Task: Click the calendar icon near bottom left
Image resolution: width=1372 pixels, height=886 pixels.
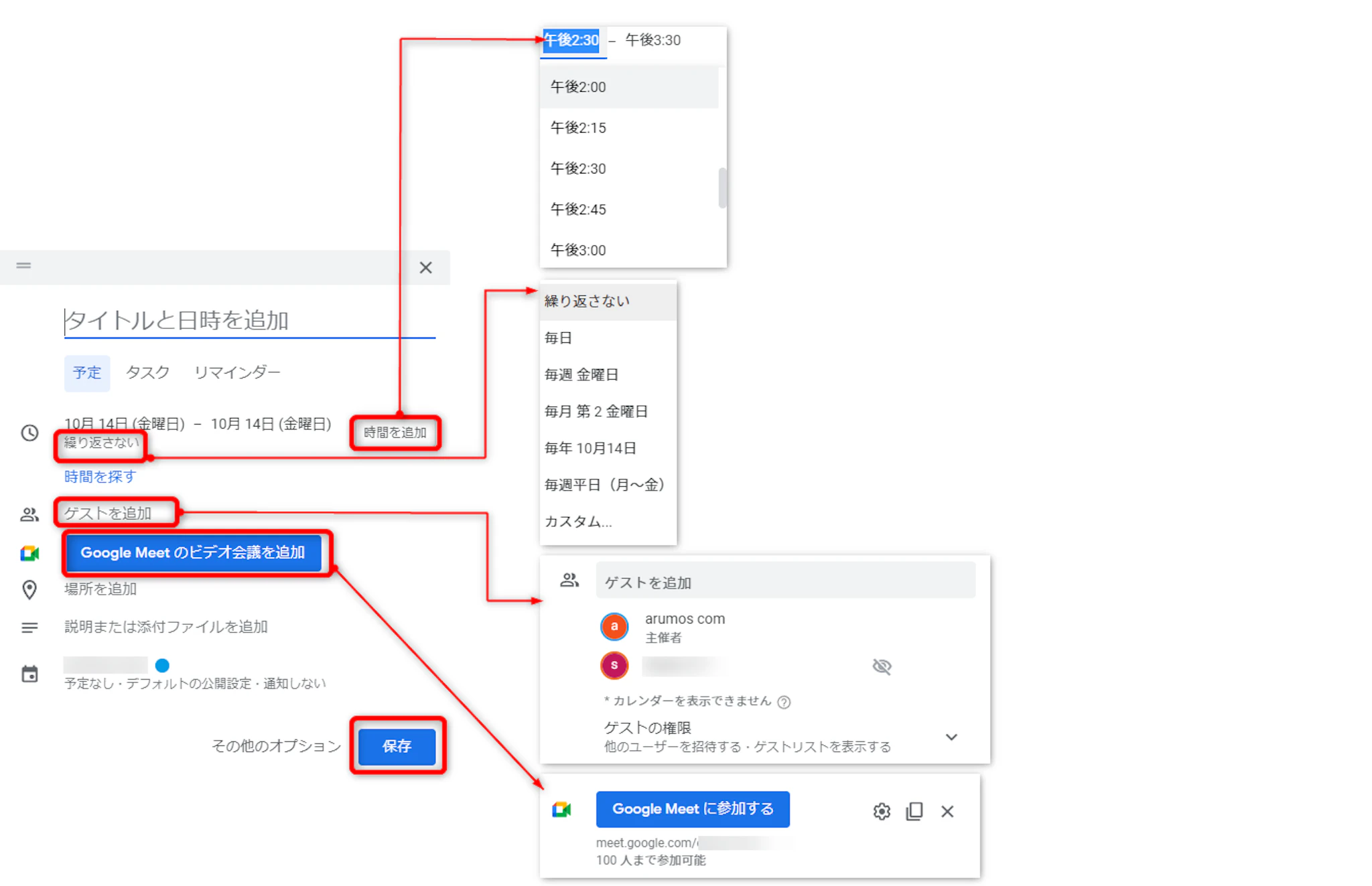Action: [x=29, y=674]
